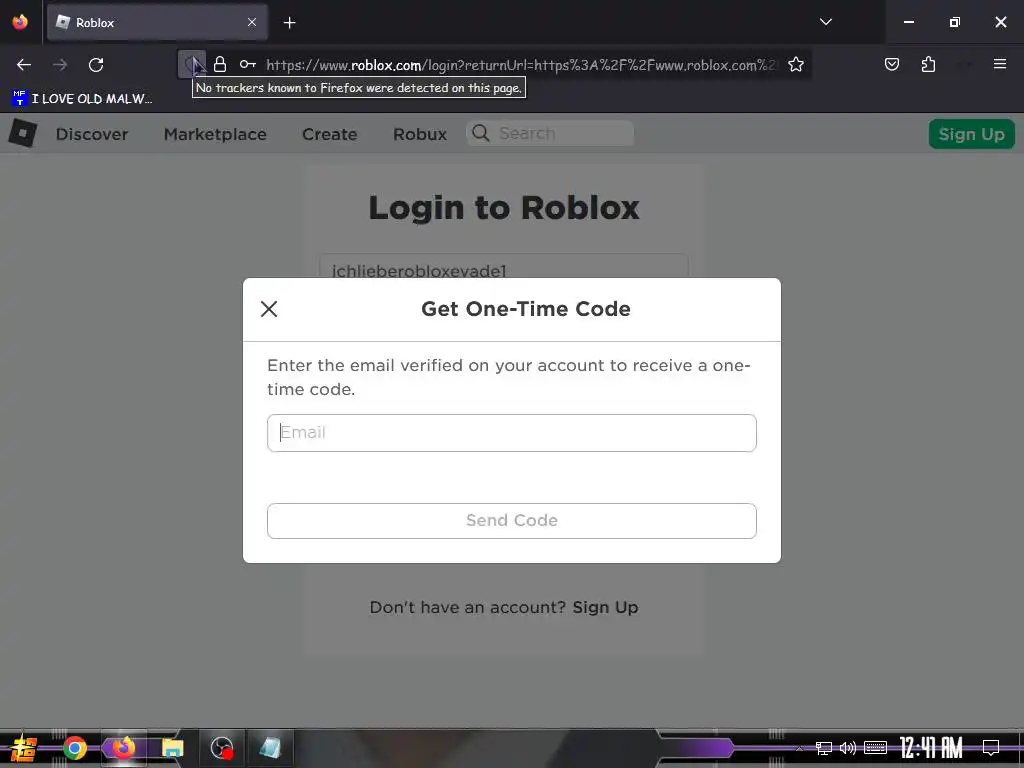This screenshot has height=768, width=1024.
Task: Click the 12:41 AM taskbar clock
Action: [931, 748]
